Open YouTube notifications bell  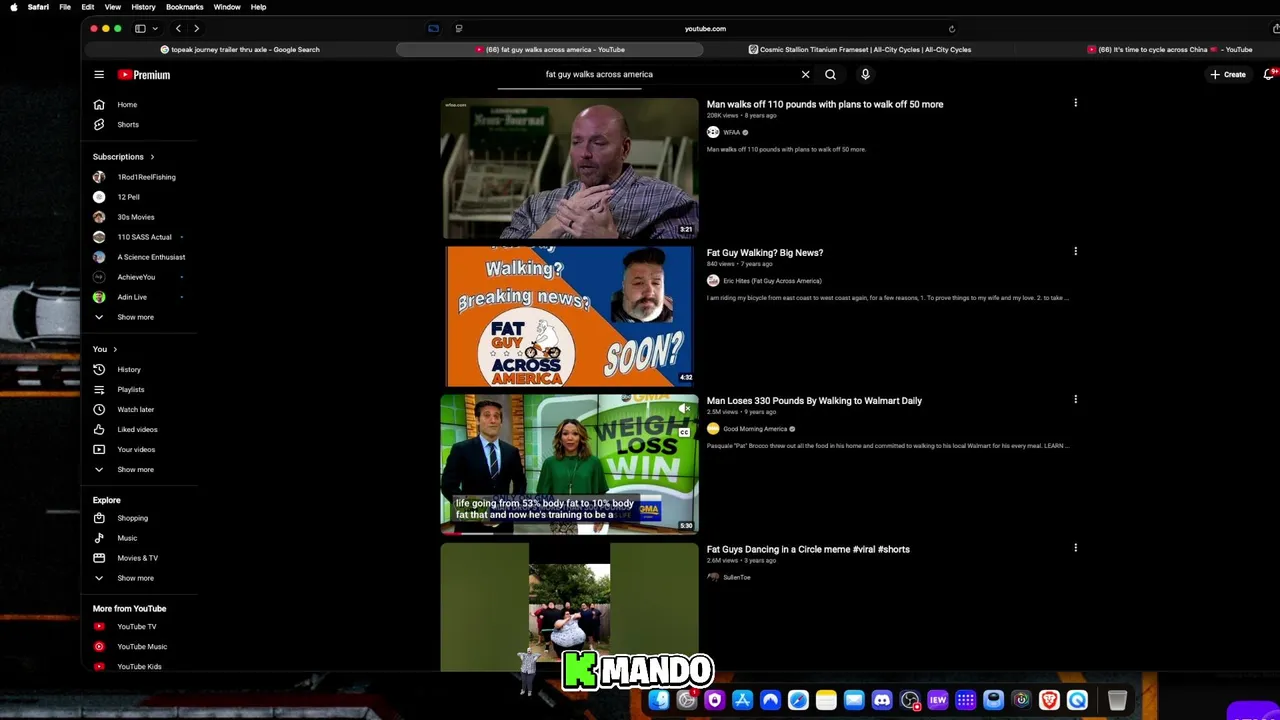1269,74
